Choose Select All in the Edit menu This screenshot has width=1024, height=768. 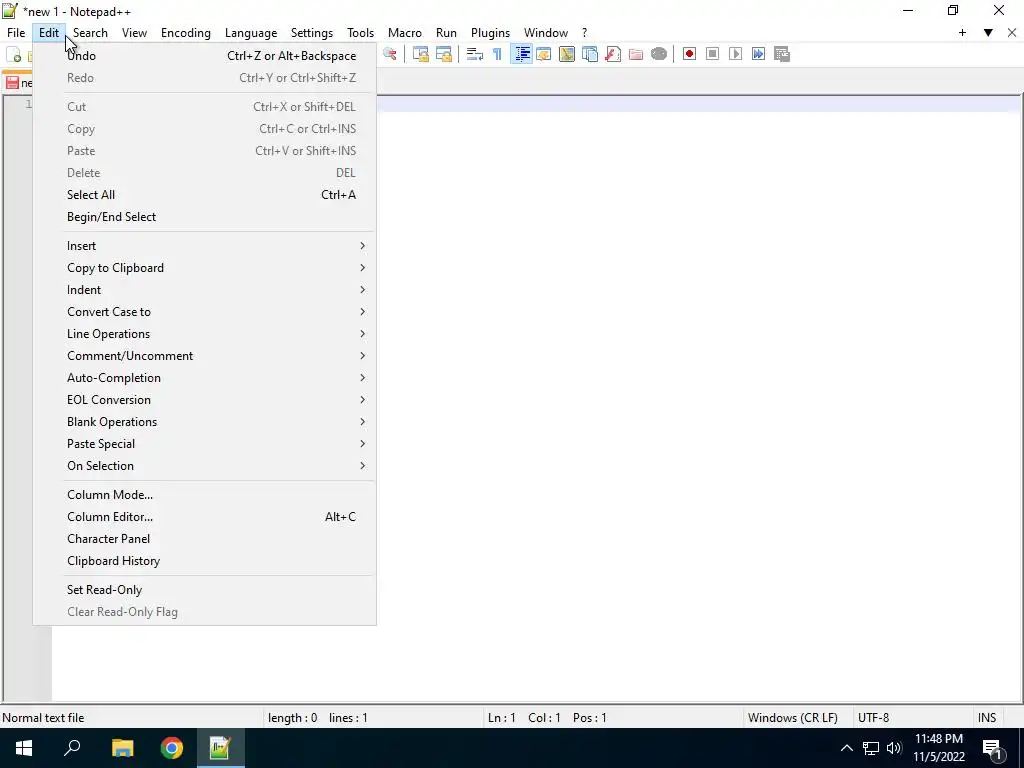(204, 195)
